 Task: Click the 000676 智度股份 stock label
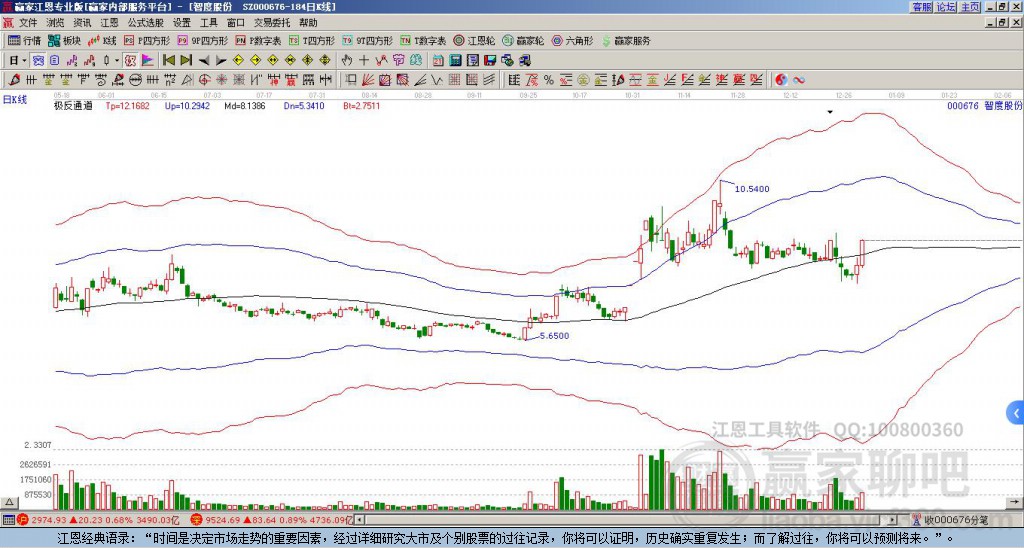(x=984, y=105)
